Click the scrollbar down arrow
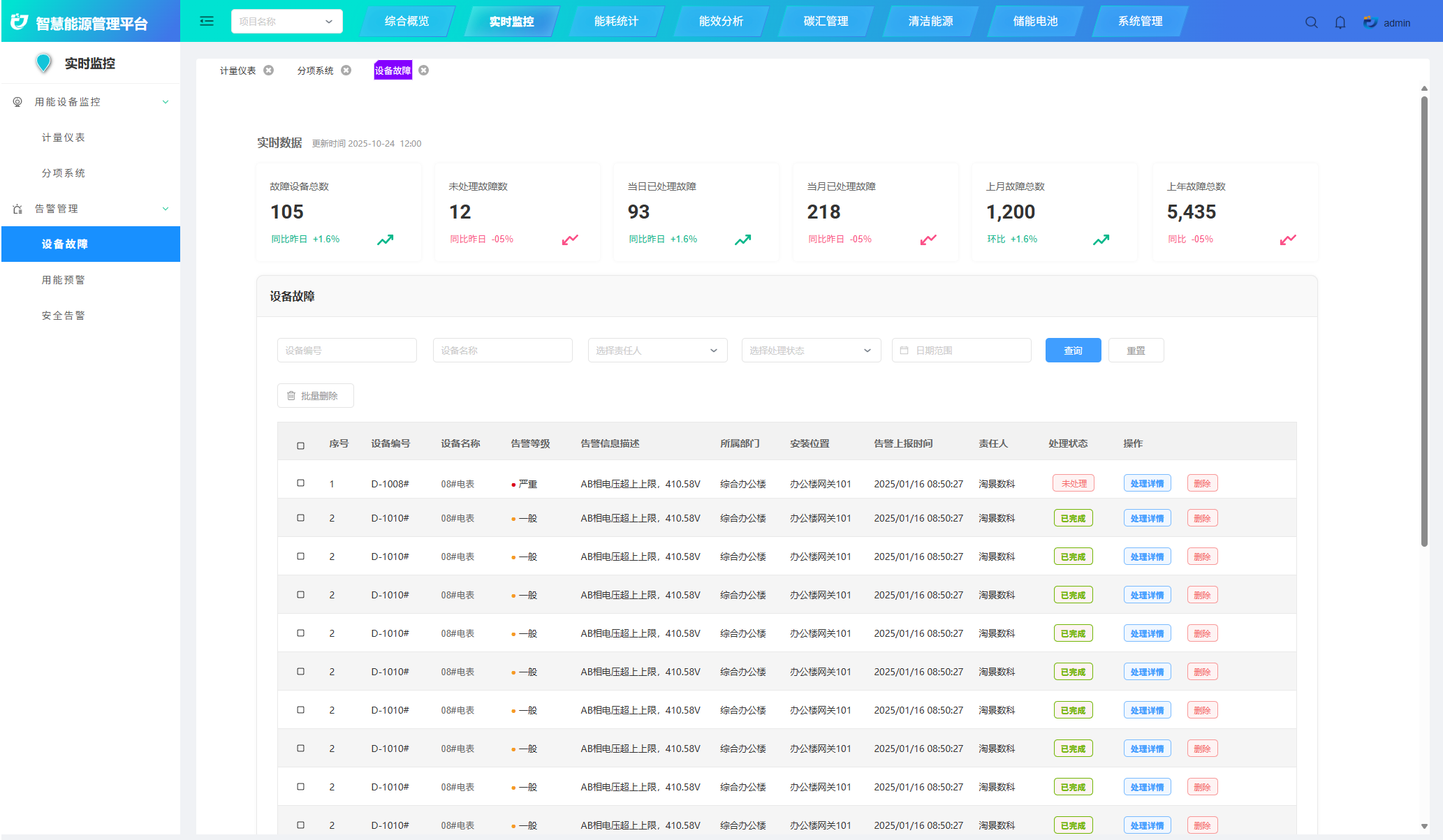The width and height of the screenshot is (1443, 840). (x=1424, y=826)
